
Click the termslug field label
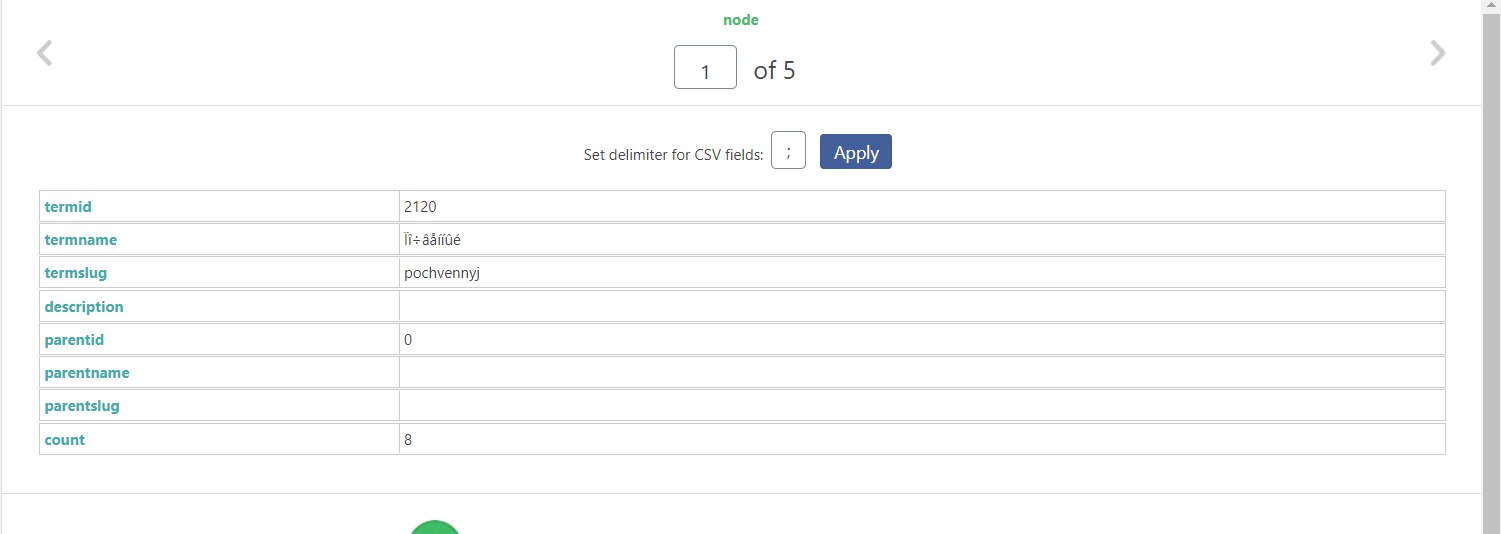point(76,273)
